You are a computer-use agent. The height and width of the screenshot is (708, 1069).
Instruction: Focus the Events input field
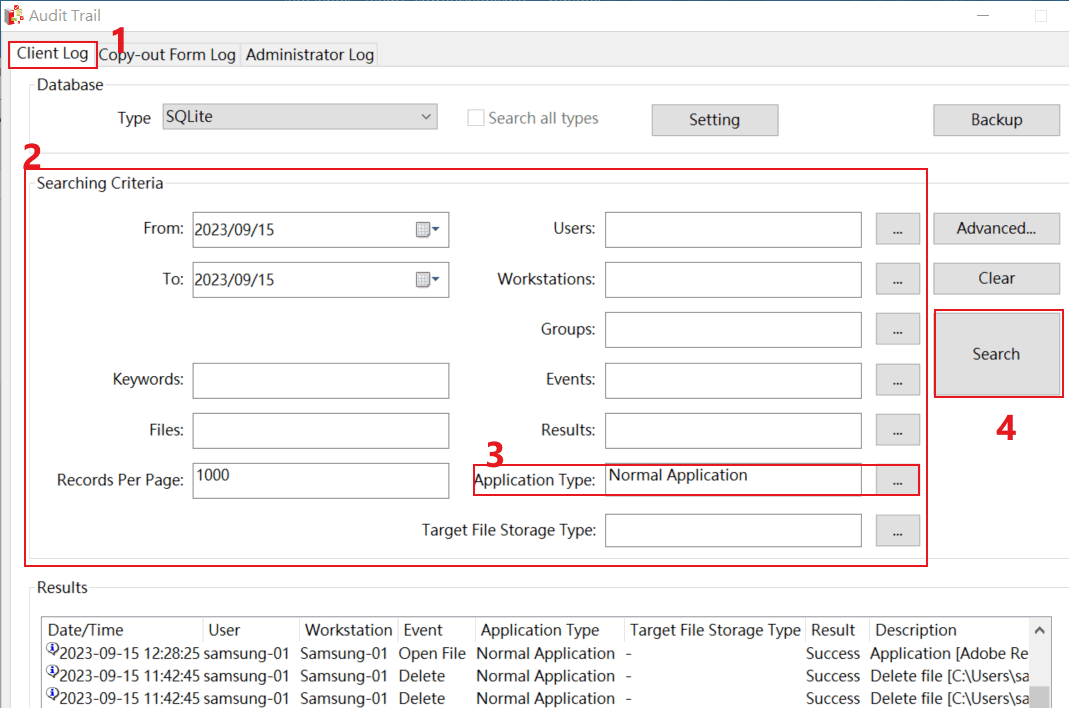click(733, 381)
